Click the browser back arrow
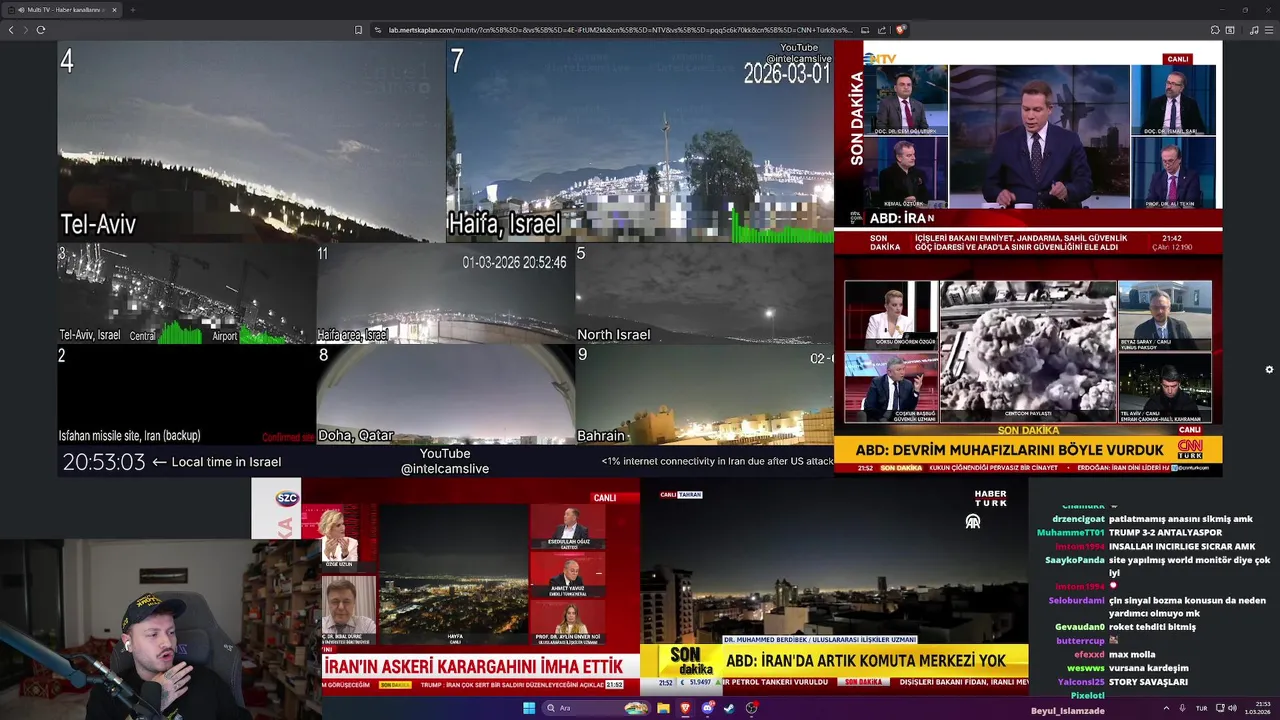 coord(11,30)
